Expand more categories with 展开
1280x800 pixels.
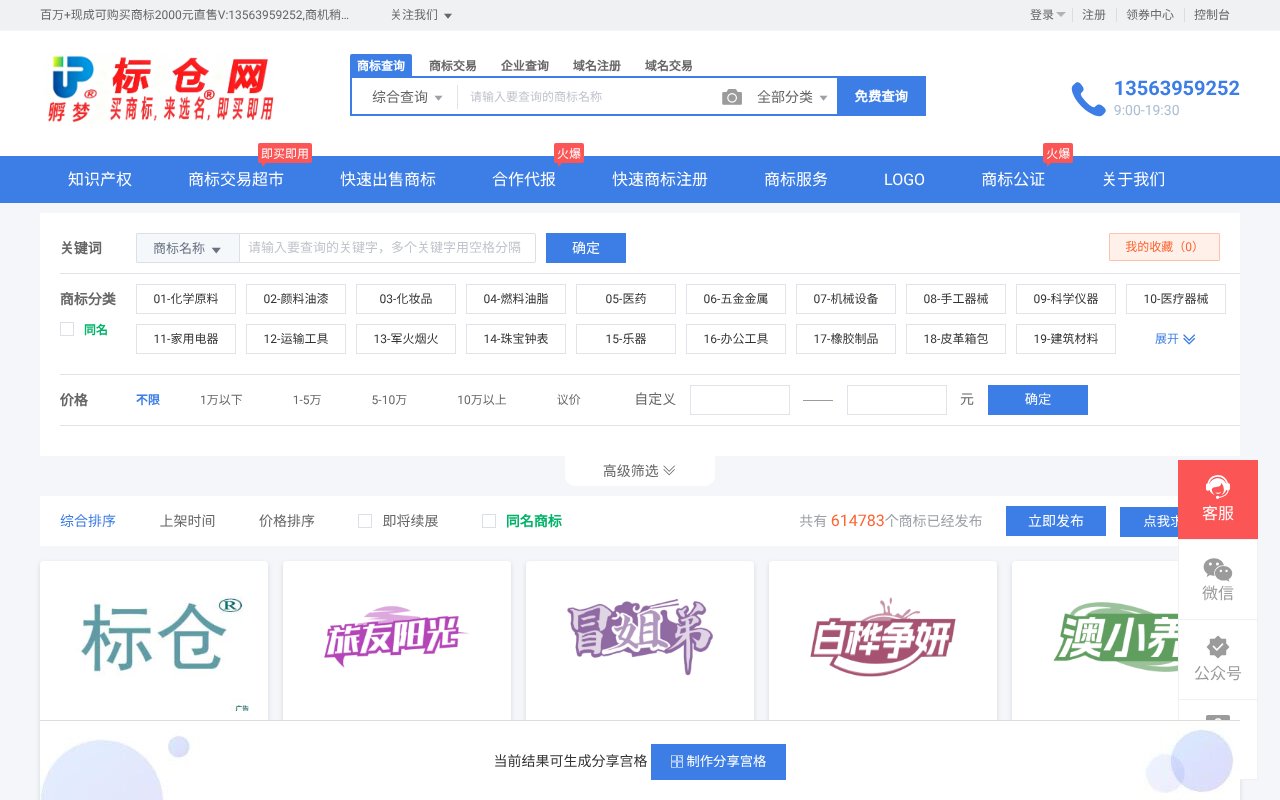pyautogui.click(x=1173, y=339)
